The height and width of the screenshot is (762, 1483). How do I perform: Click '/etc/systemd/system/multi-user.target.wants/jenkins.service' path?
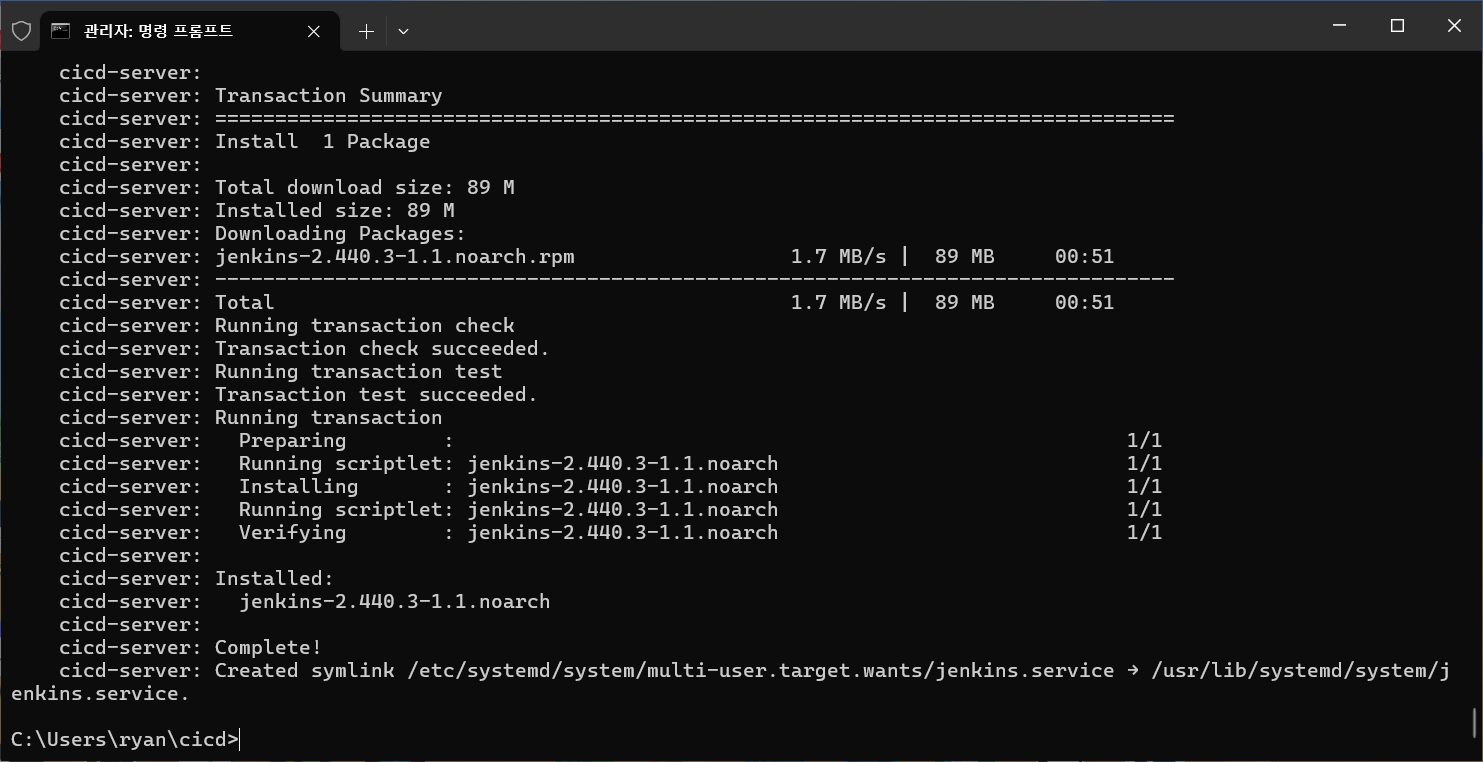tap(760, 671)
